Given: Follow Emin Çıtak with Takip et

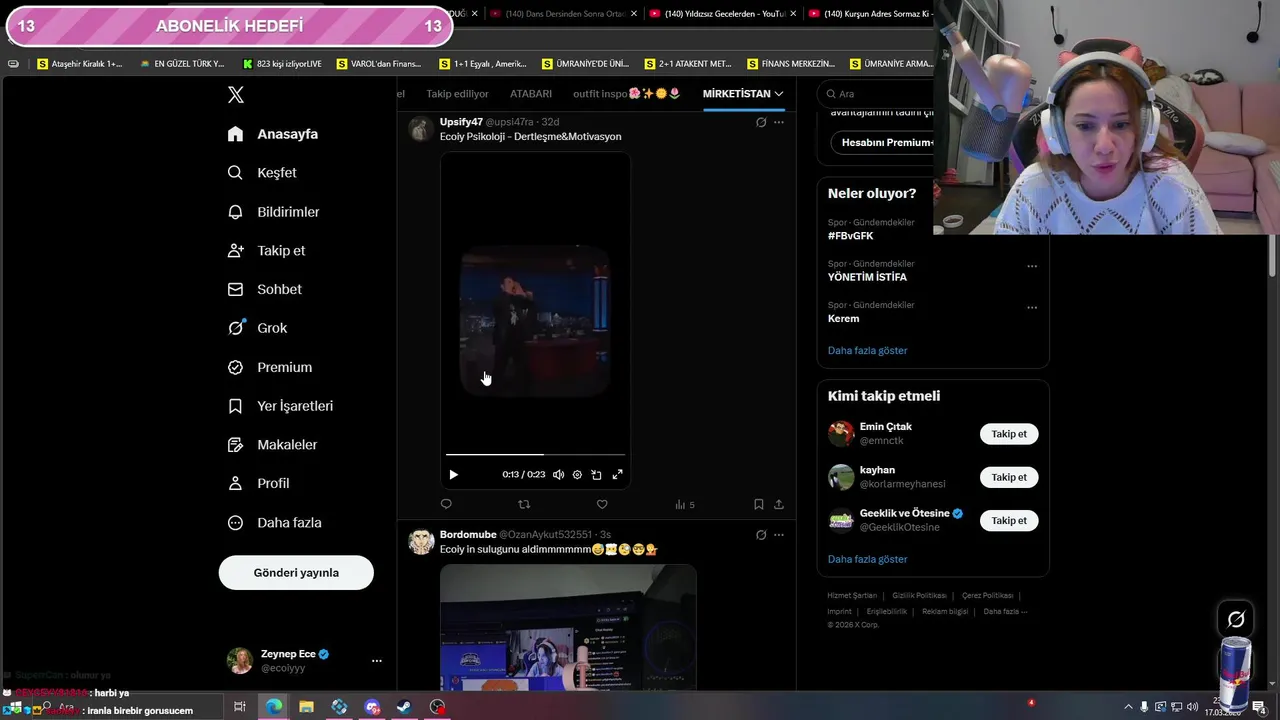Looking at the screenshot, I should pos(1009,434).
